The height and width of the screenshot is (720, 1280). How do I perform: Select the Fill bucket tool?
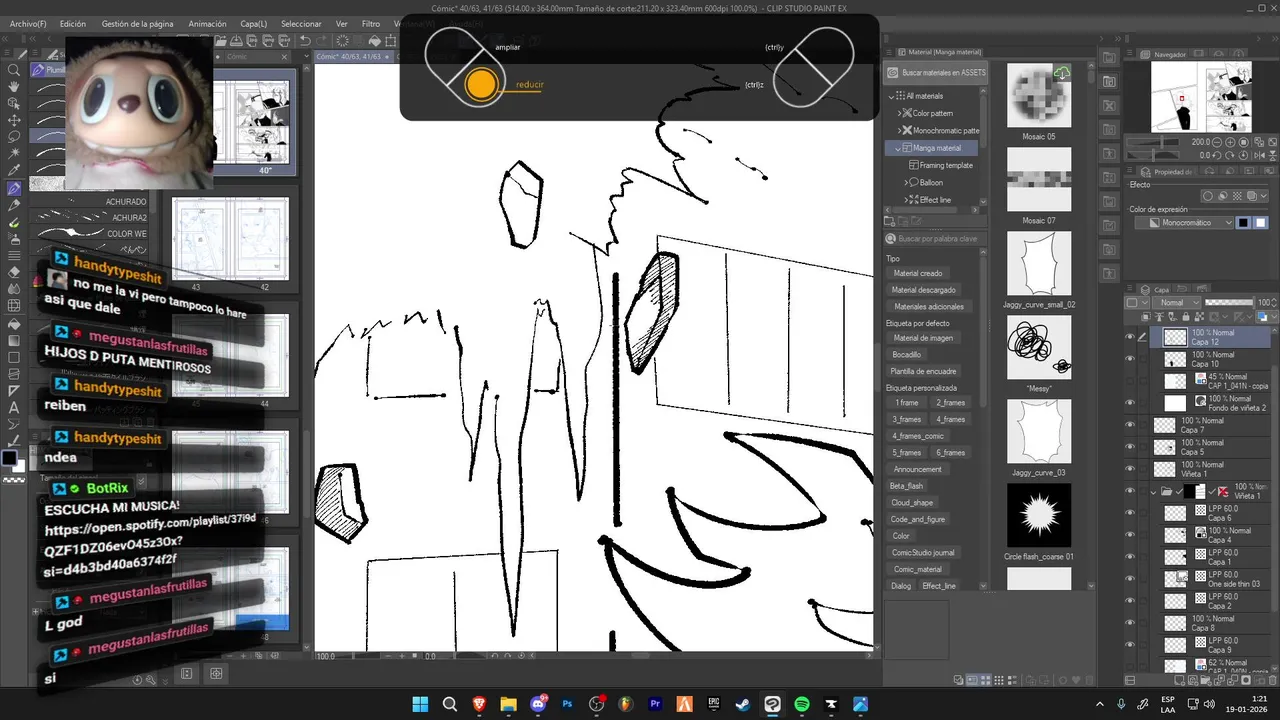[x=14, y=324]
